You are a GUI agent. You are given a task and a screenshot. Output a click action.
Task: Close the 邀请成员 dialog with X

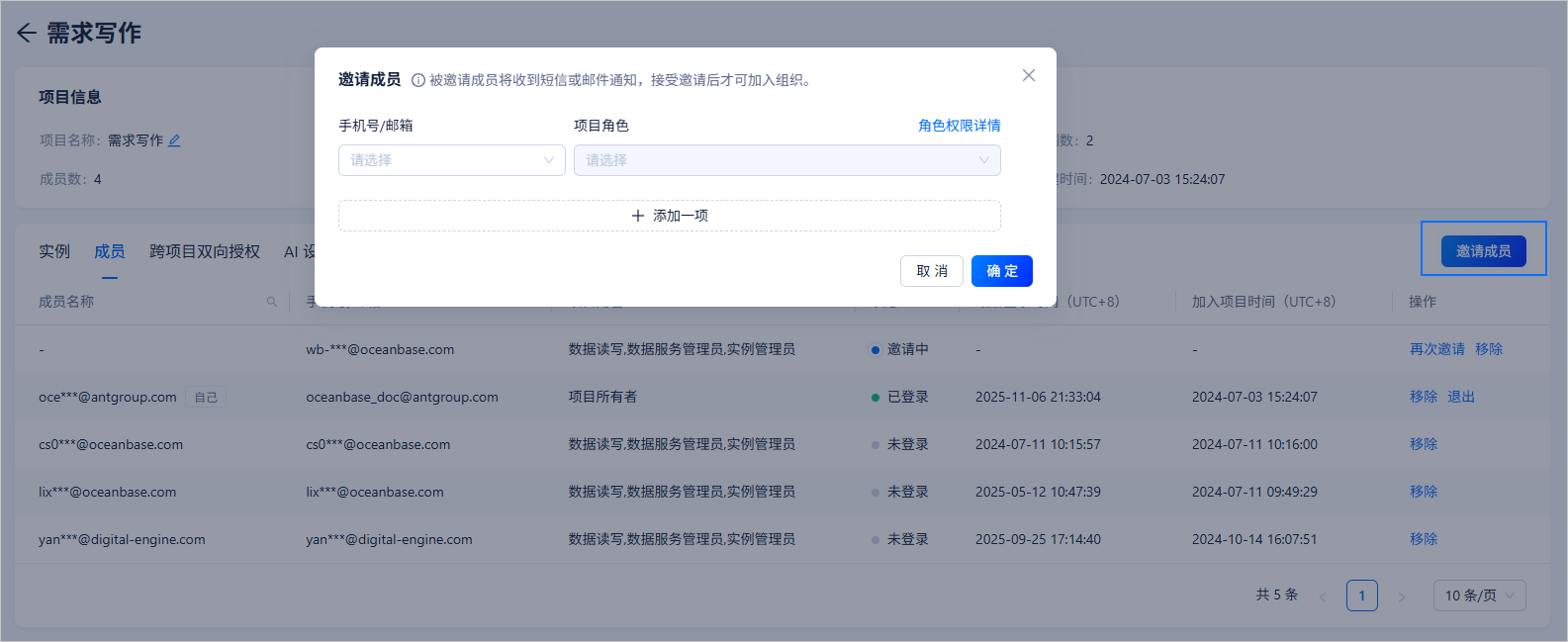pos(1029,75)
